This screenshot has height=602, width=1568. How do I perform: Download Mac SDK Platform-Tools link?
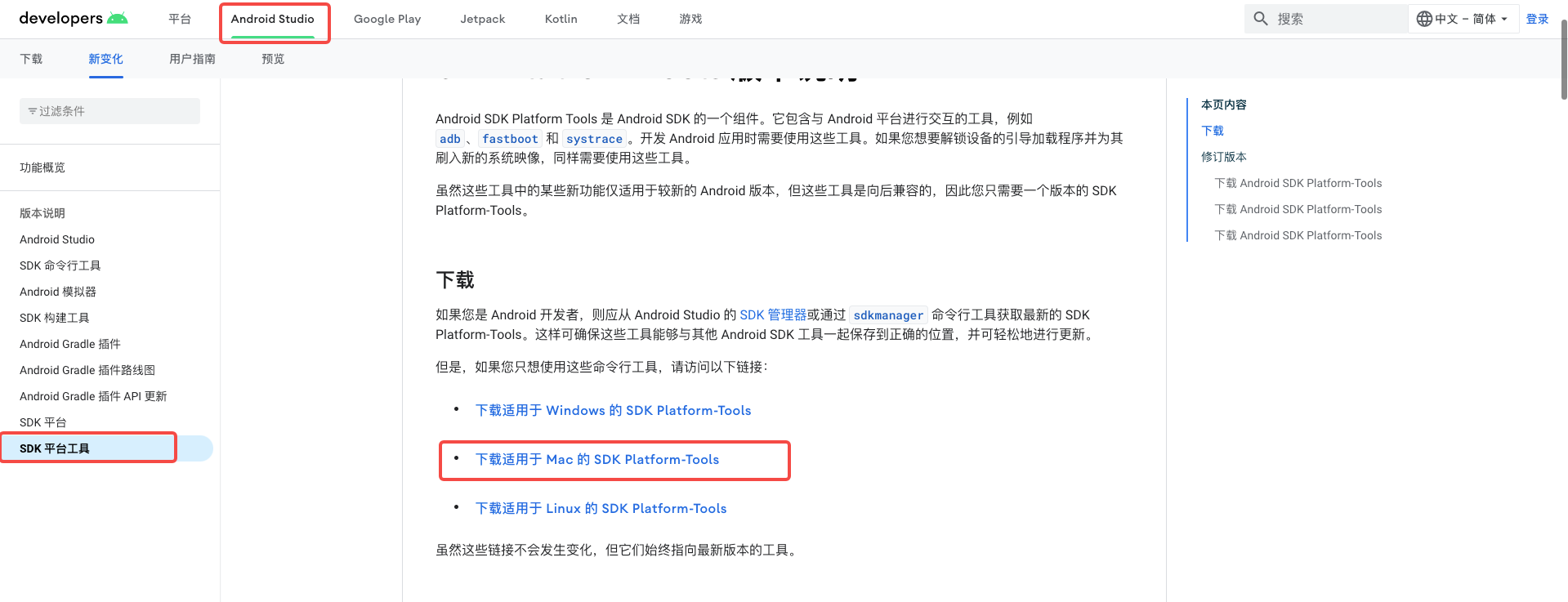(597, 459)
